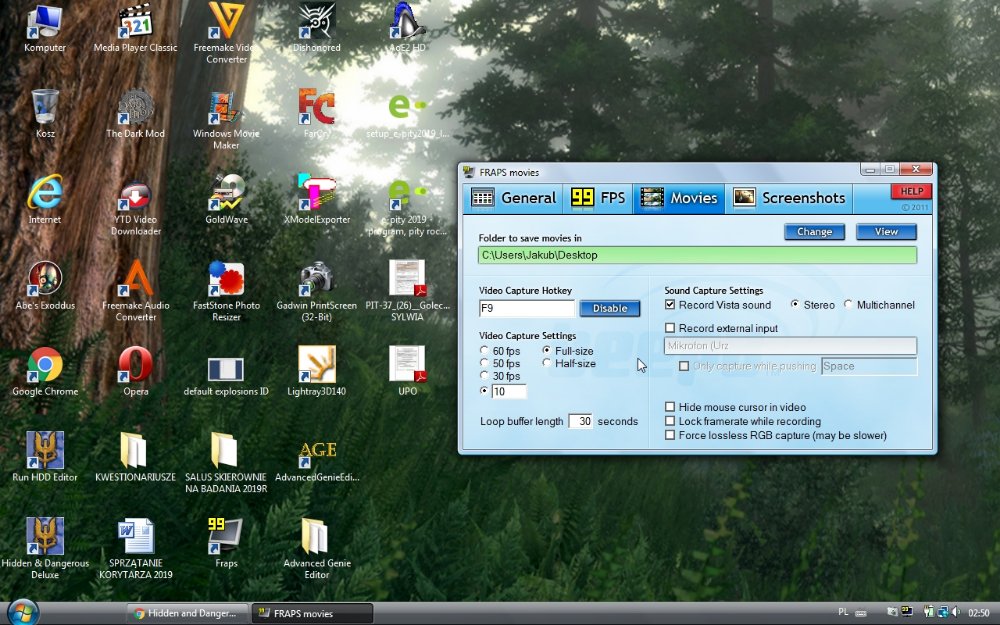Click the Change folder button
The height and width of the screenshot is (625, 1000).
pos(814,232)
